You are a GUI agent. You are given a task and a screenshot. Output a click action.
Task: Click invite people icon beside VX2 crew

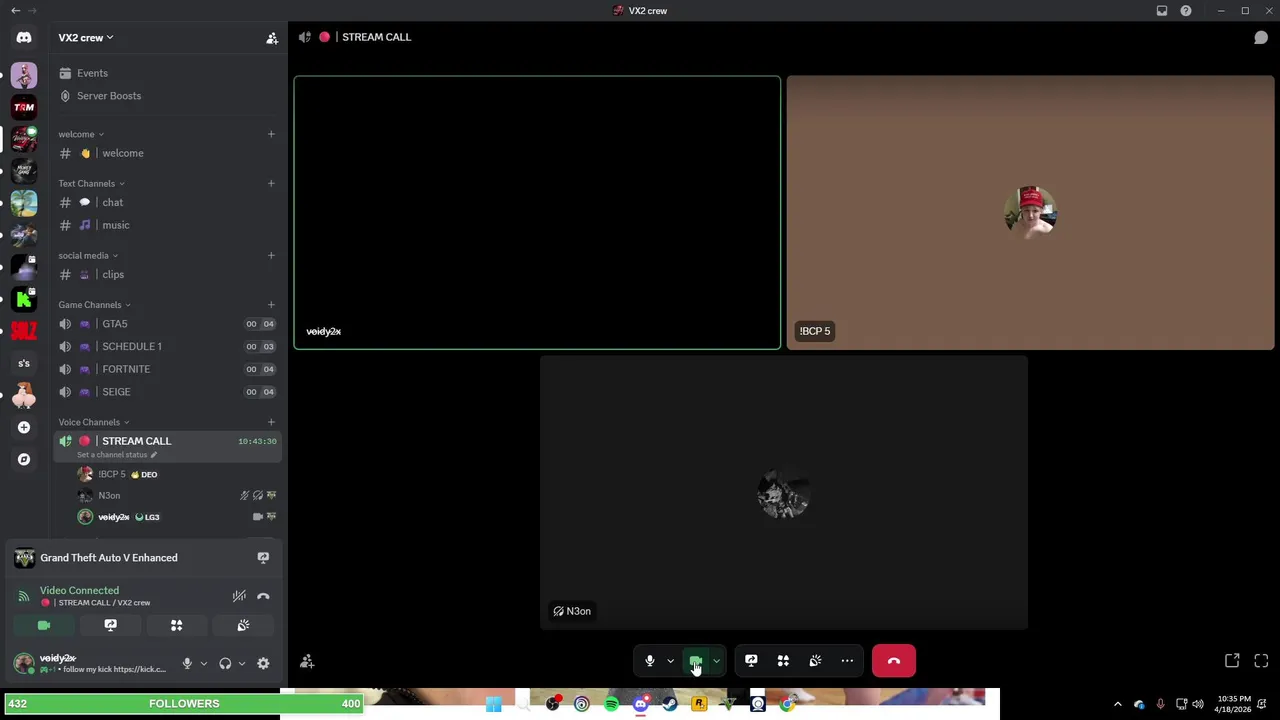pos(271,38)
